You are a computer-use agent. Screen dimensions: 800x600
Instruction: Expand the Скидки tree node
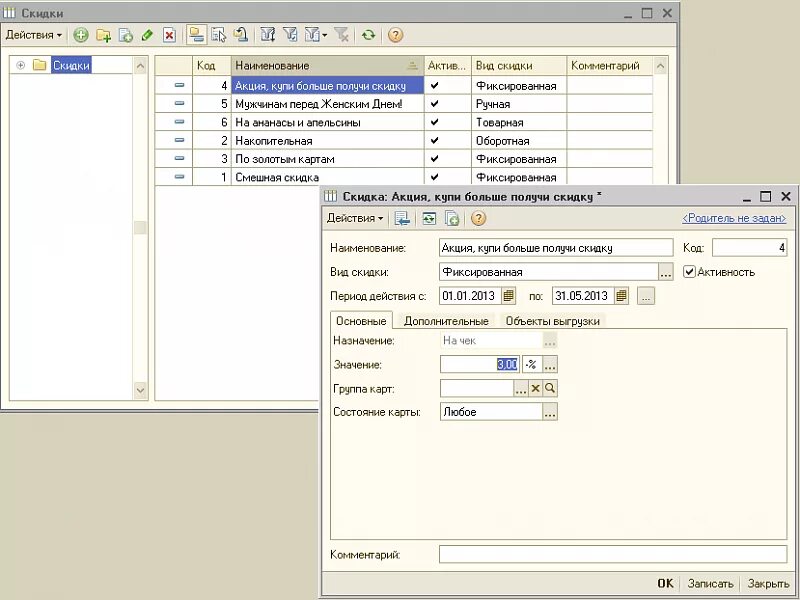[20, 65]
